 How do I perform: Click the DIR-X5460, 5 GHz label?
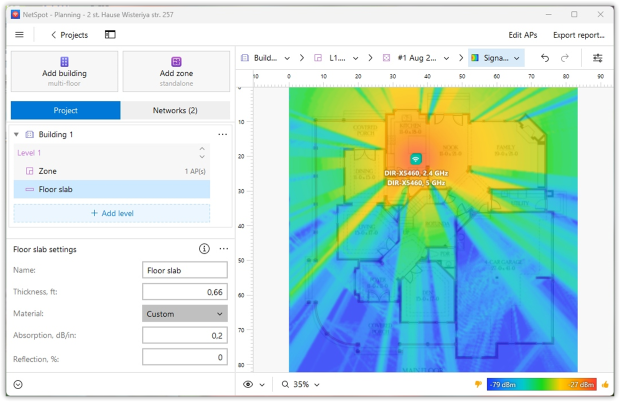pos(416,183)
